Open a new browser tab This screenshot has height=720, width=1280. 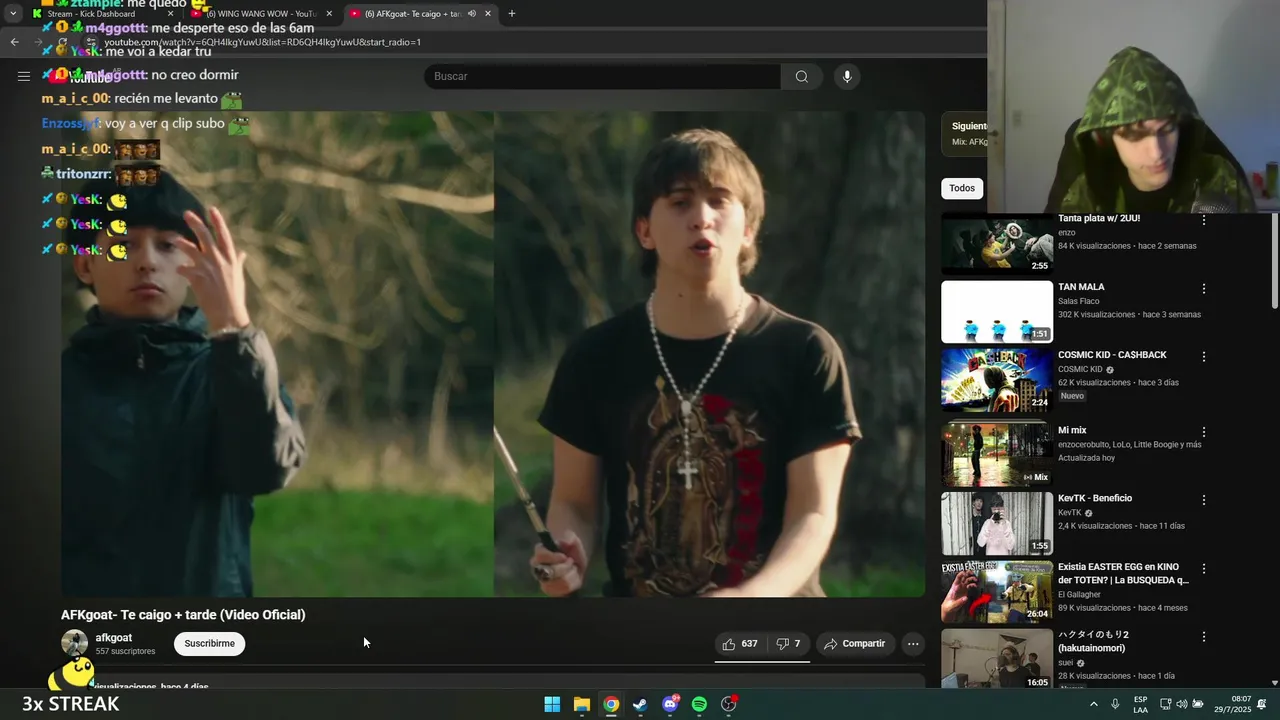(x=512, y=14)
